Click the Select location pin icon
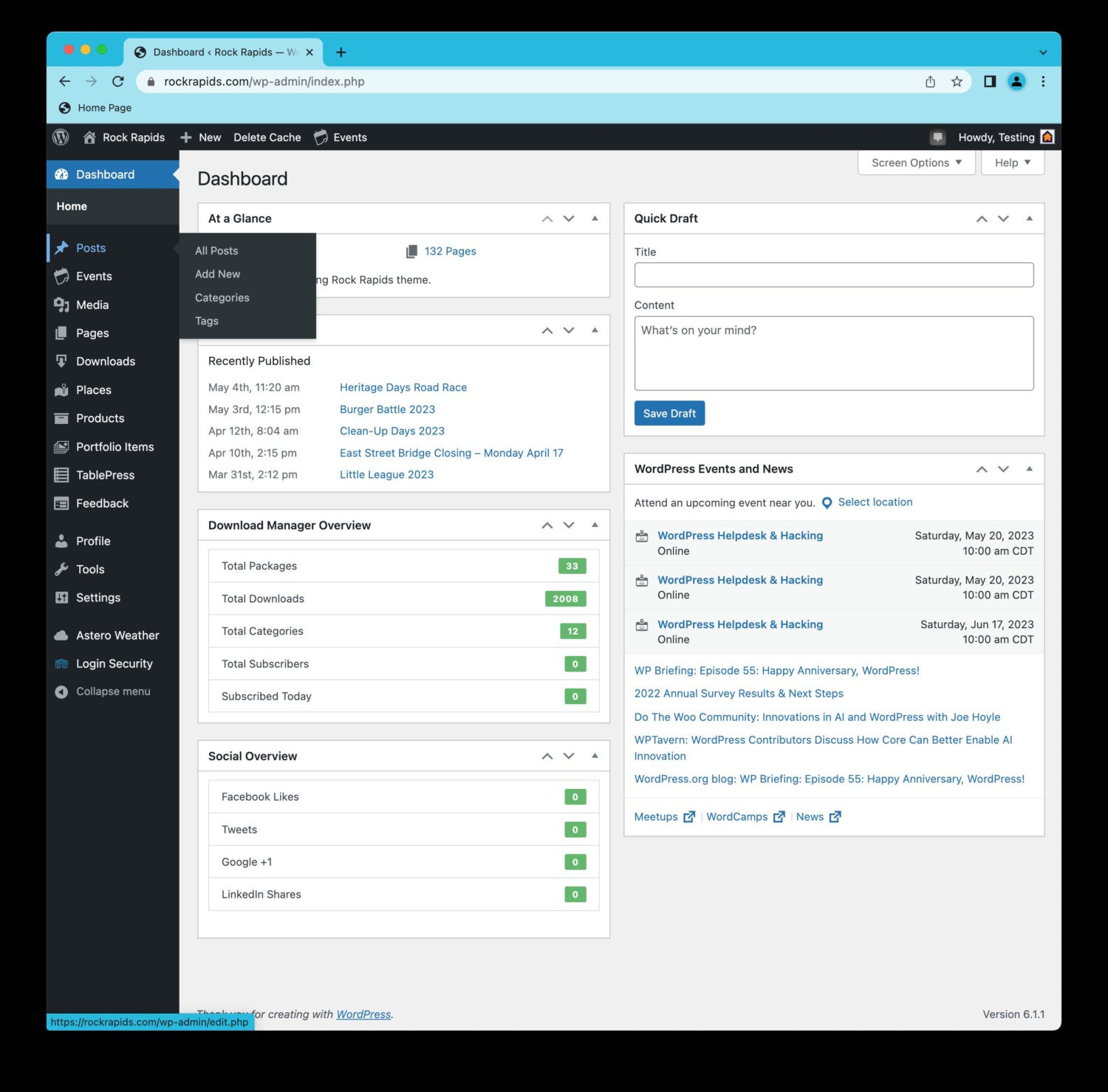Viewport: 1108px width, 1092px height. (827, 502)
